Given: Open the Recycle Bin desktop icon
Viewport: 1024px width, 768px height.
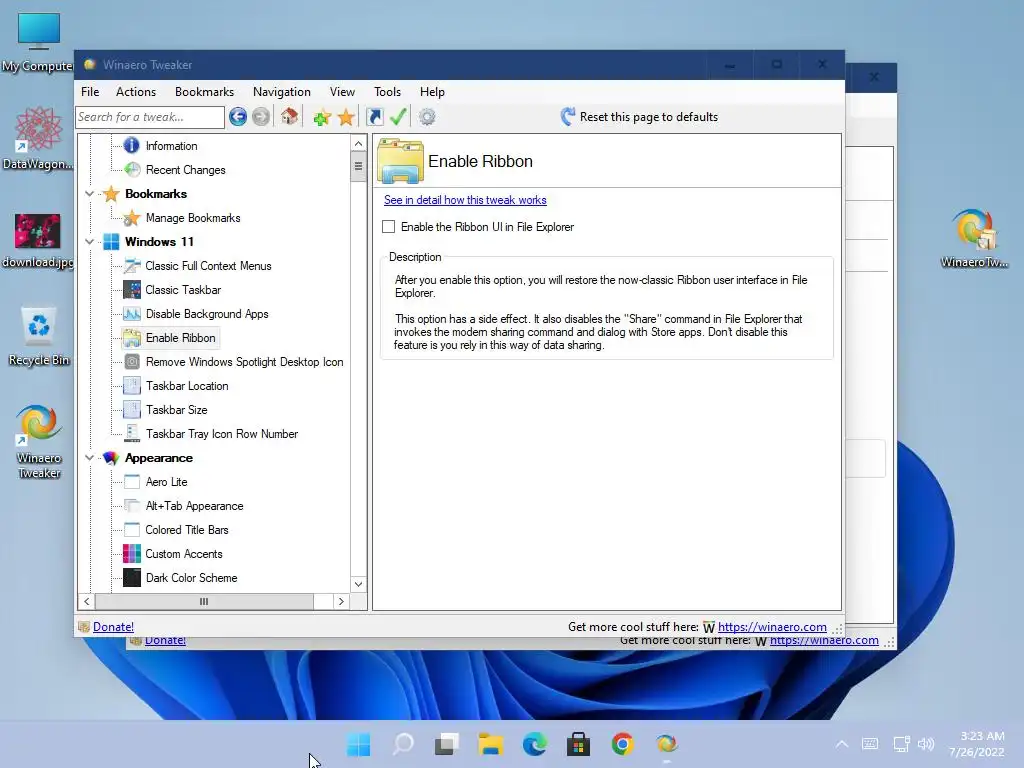Looking at the screenshot, I should [x=39, y=337].
